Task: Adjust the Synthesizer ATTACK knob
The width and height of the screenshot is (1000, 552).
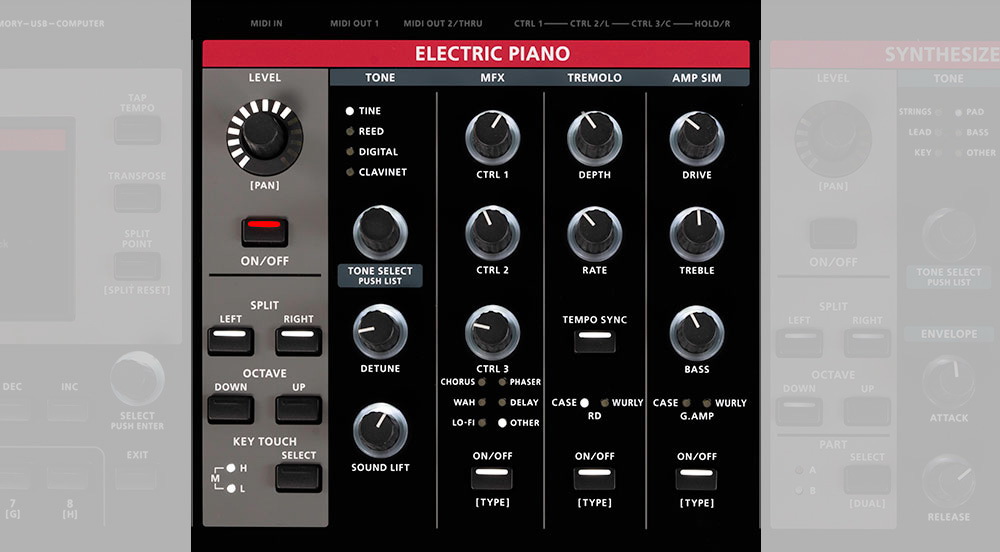Action: 948,382
